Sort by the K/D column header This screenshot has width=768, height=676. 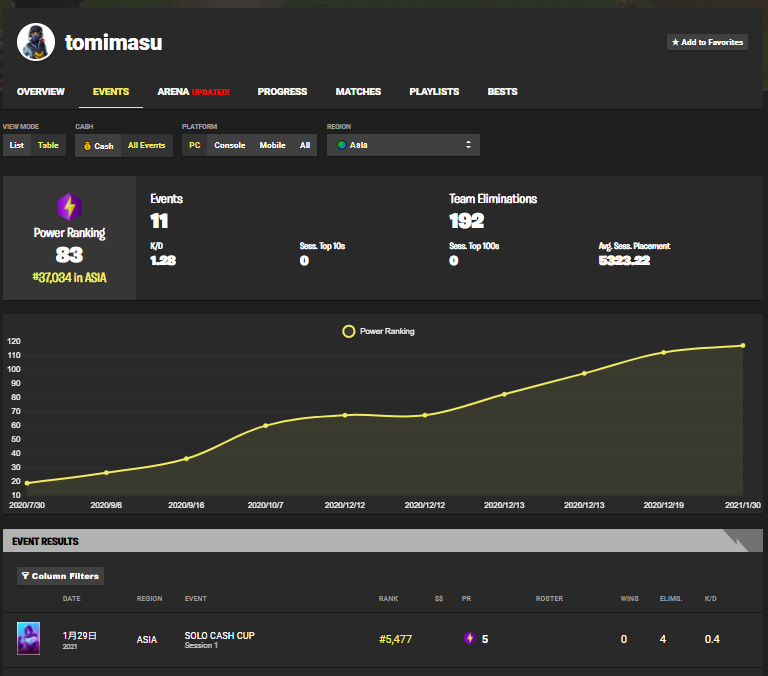(710, 599)
